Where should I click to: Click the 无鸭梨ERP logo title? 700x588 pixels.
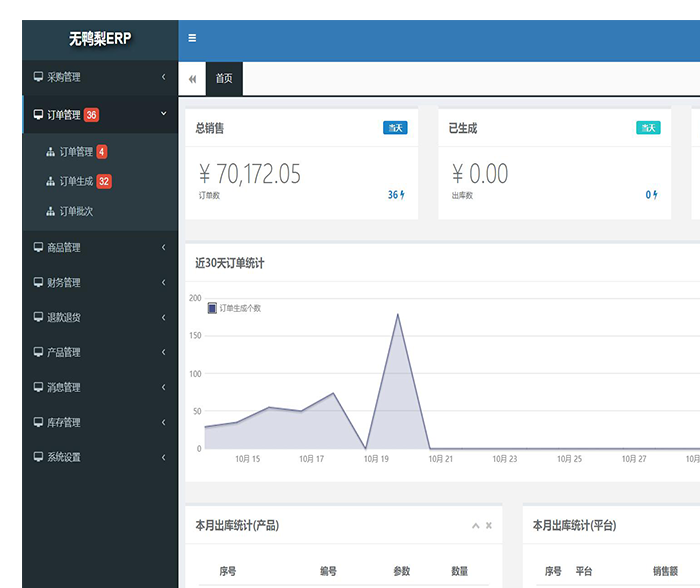click(99, 39)
